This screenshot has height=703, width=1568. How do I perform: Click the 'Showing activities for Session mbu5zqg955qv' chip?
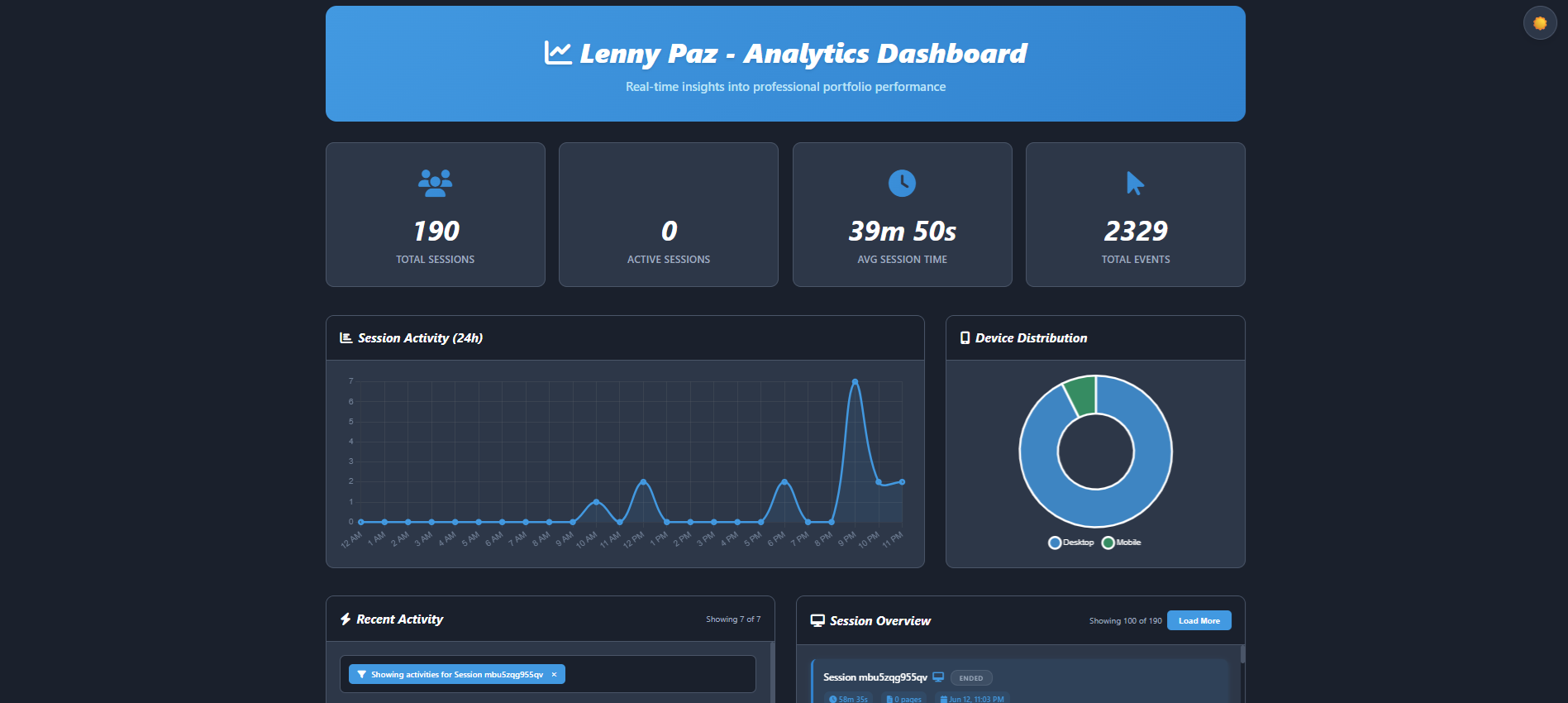click(x=457, y=675)
